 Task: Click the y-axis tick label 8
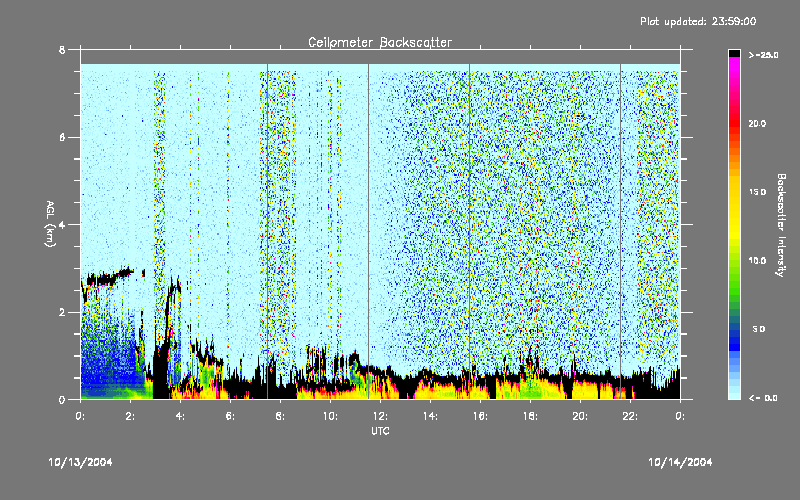(62, 50)
